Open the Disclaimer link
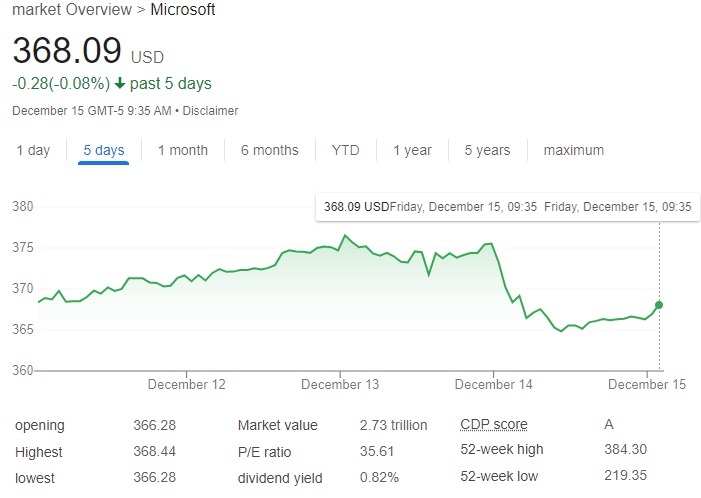Screen dimensions: 701x498 click(210, 111)
